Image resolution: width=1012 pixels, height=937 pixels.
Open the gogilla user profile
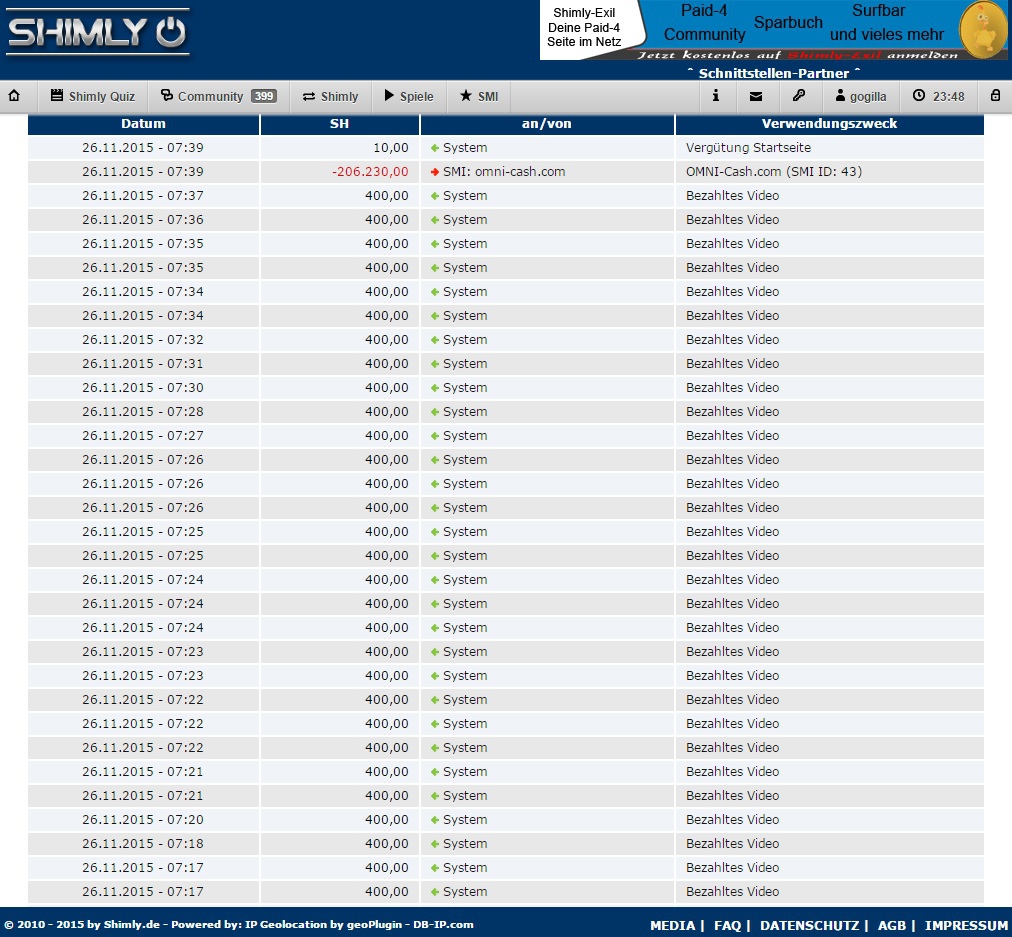(860, 96)
